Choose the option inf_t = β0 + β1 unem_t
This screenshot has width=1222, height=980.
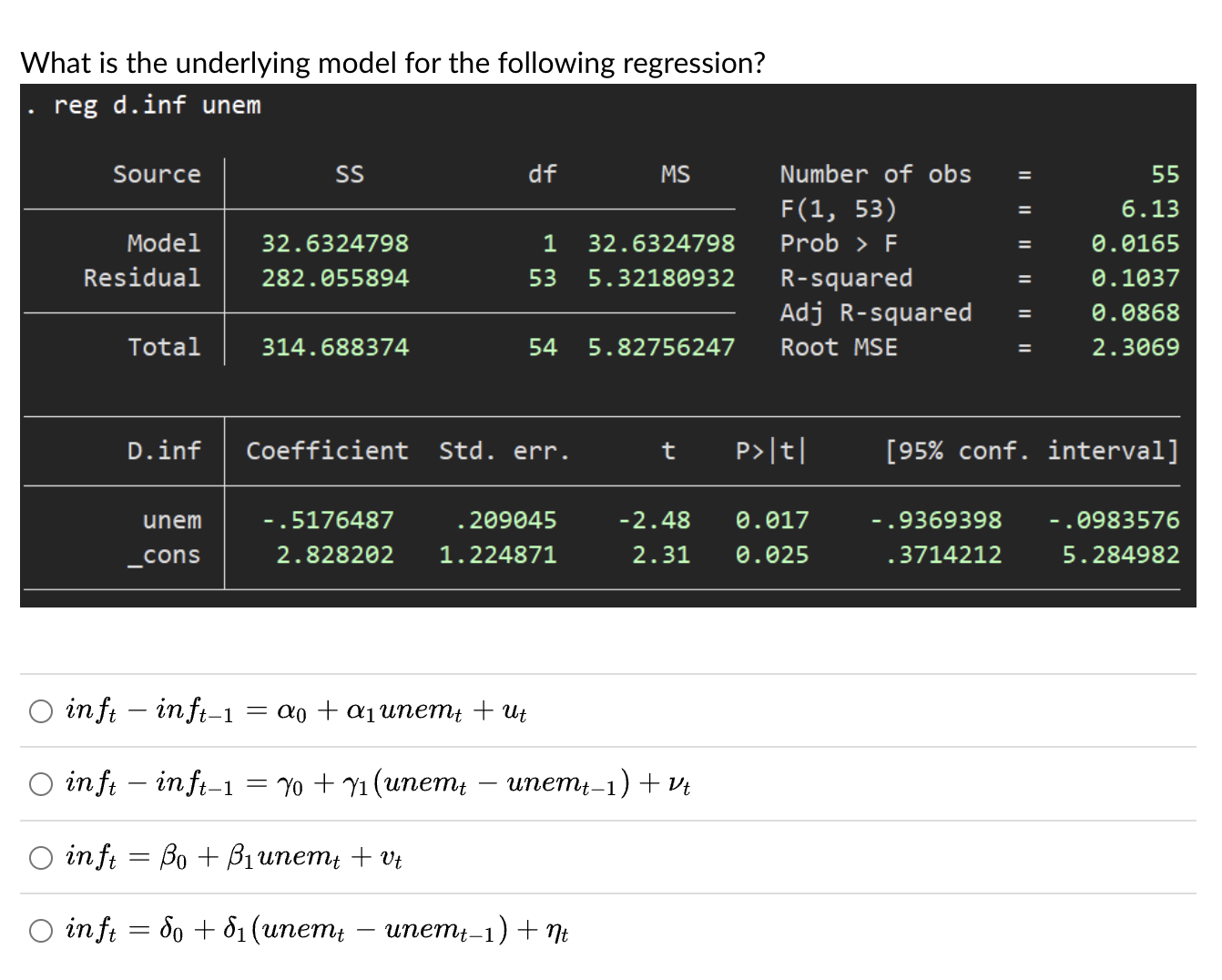click(x=41, y=856)
